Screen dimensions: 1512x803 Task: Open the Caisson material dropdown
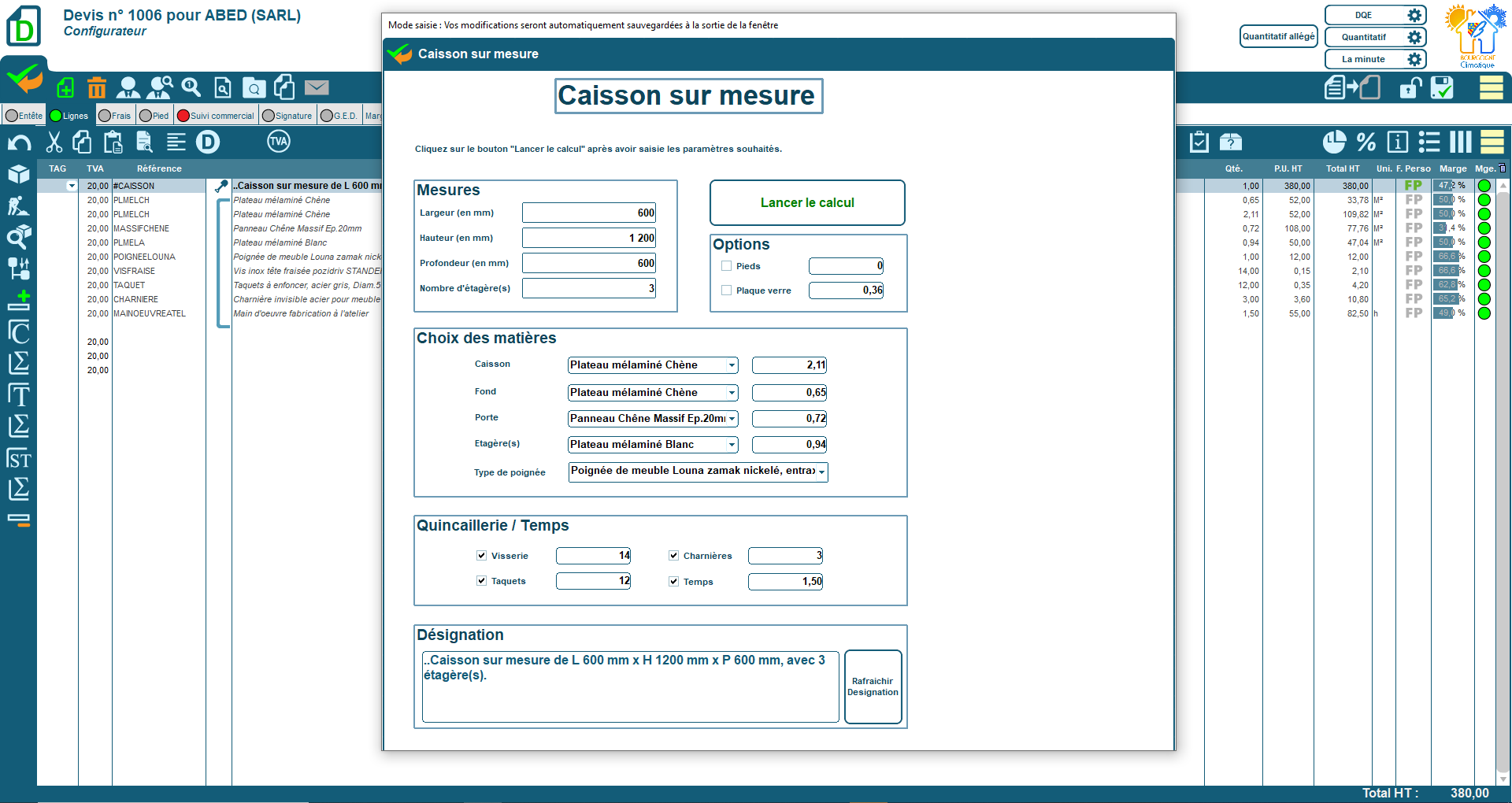pyautogui.click(x=732, y=365)
